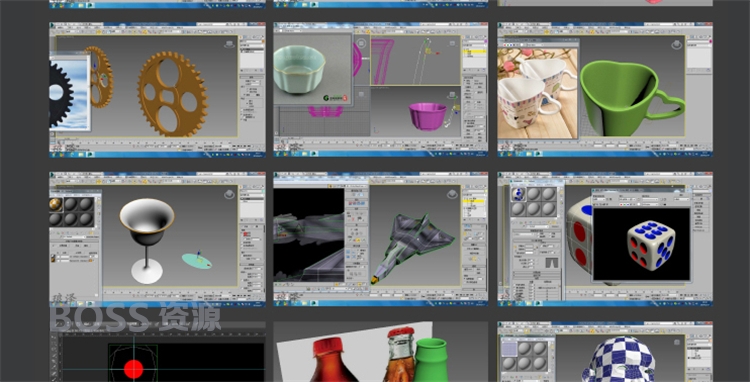Viewport: 750px width, 382px height.
Task: Click the rendered dice preview window
Action: pos(641,243)
